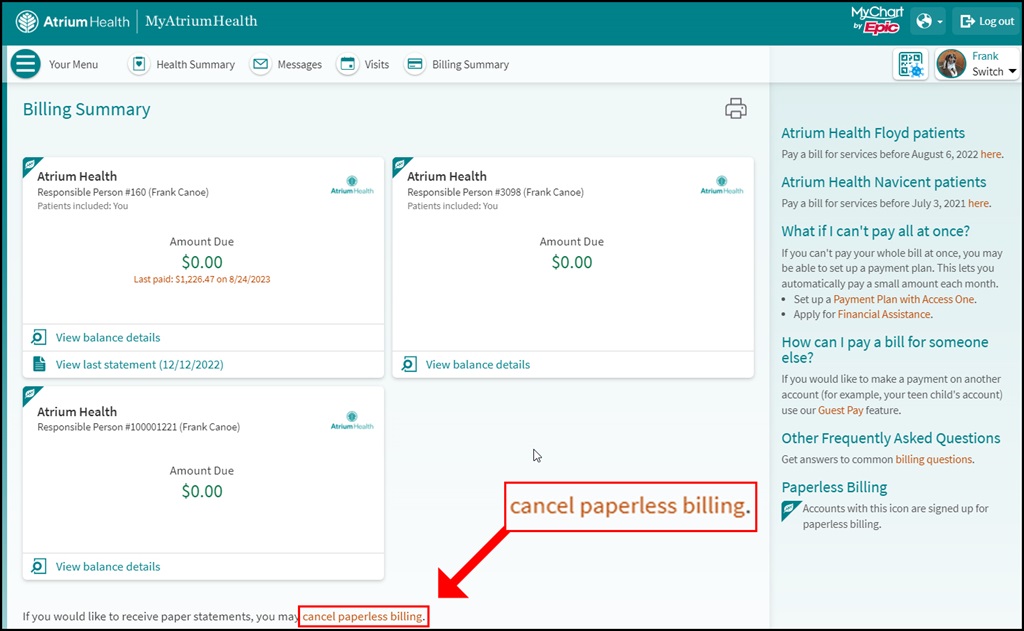
Task: Click the Paperless Billing leaf icon in sidebar
Action: tap(790, 510)
